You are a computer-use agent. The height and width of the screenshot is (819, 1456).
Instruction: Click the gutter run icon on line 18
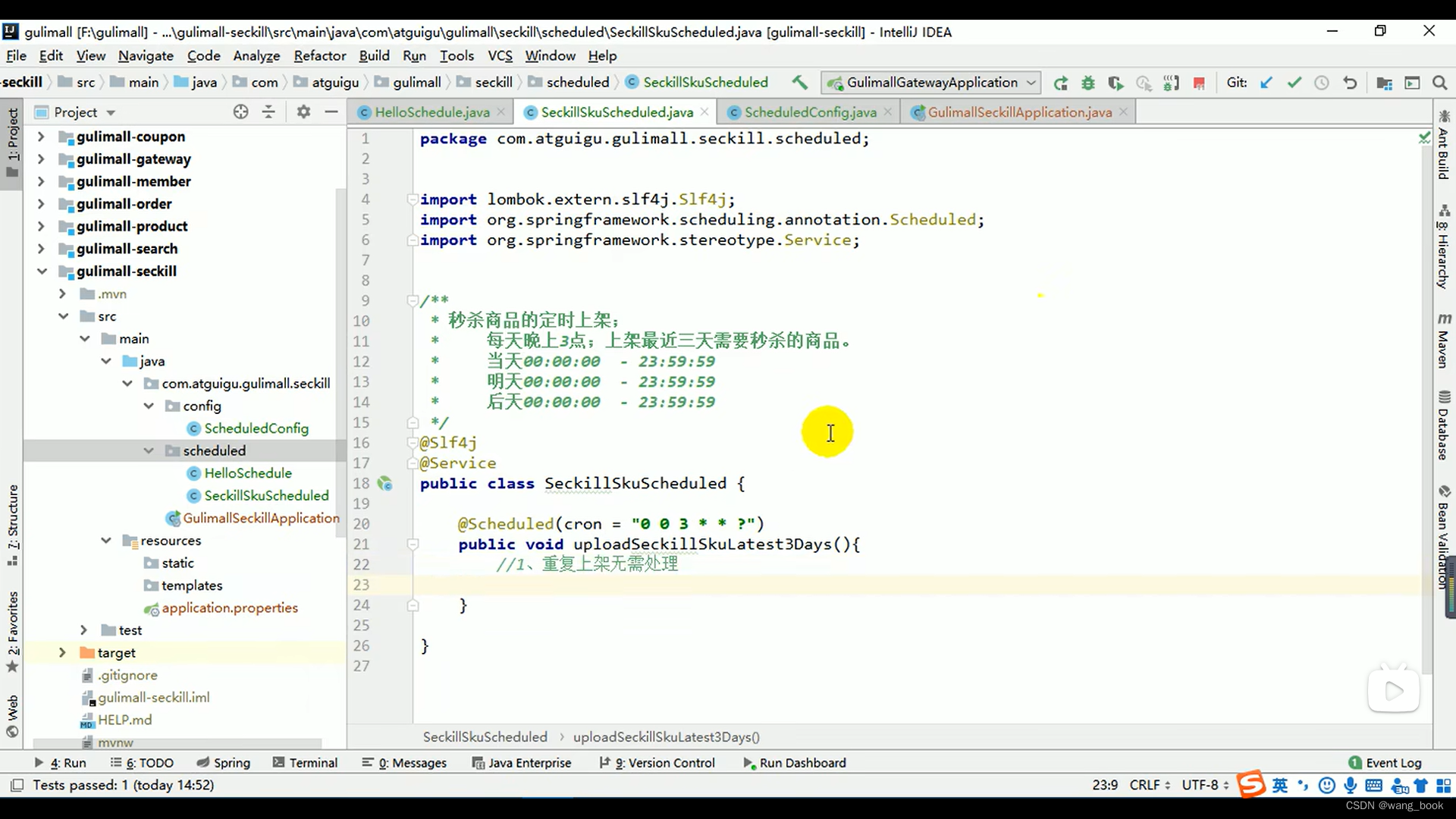click(385, 483)
